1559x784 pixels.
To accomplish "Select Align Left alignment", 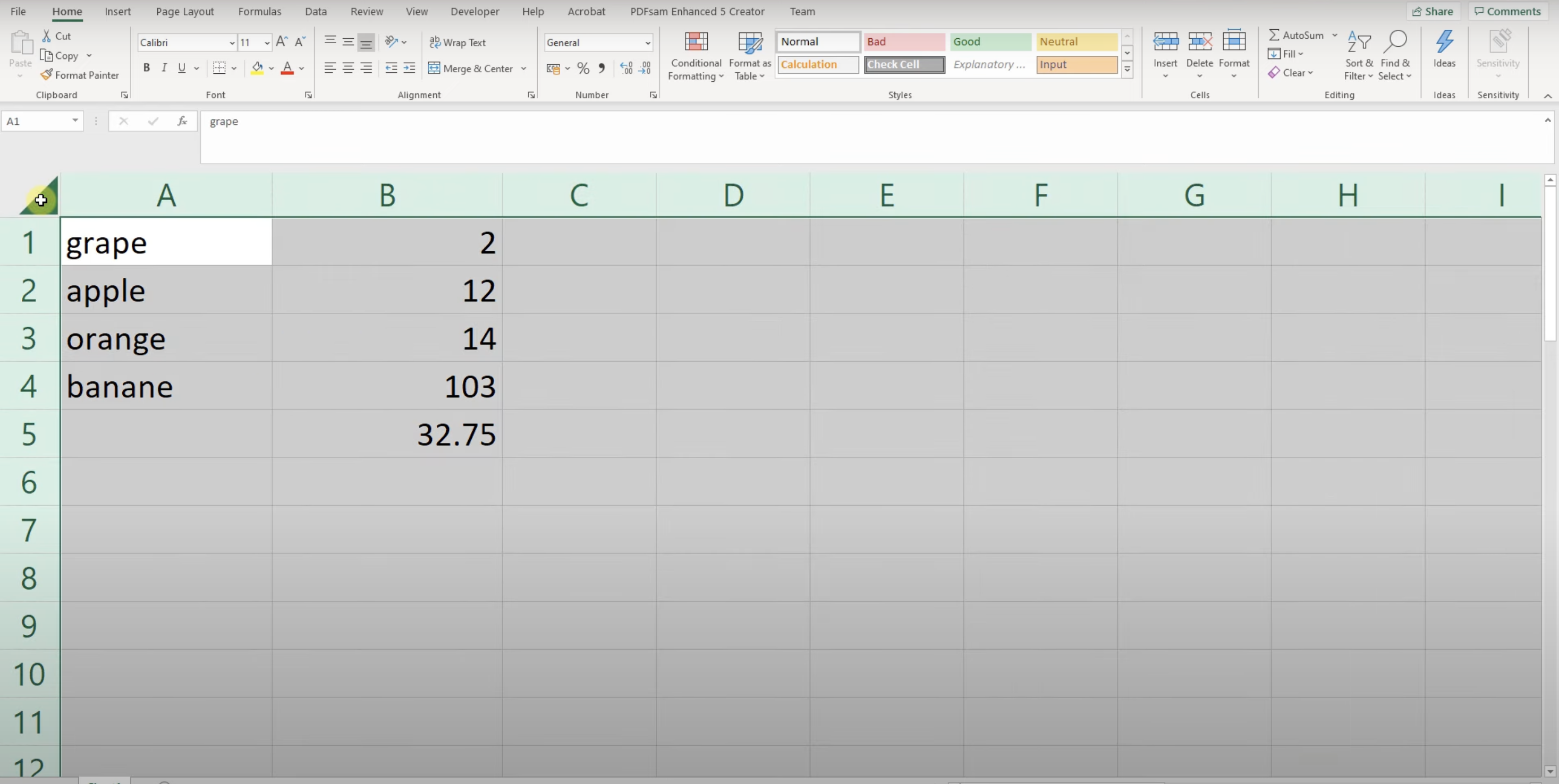I will click(330, 68).
